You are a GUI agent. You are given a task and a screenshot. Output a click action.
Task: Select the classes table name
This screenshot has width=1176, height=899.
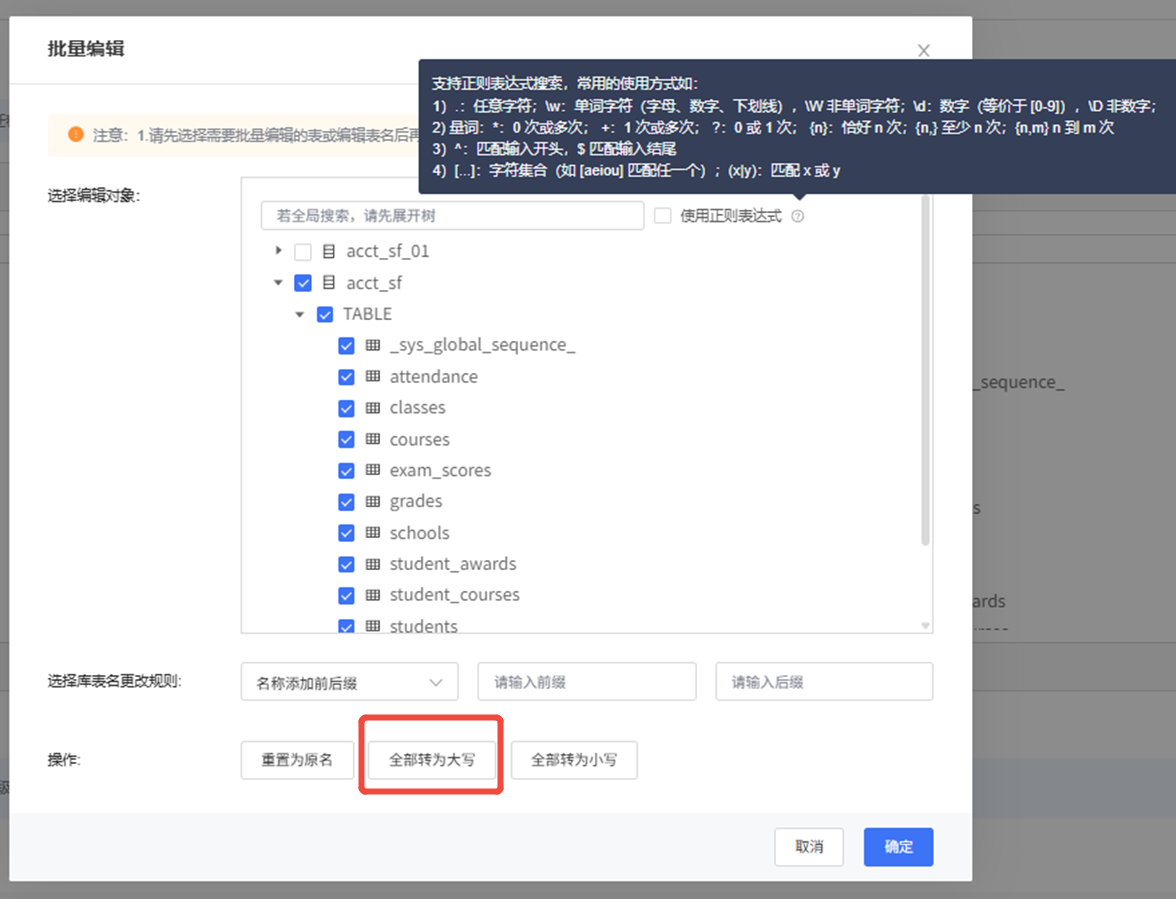(417, 408)
